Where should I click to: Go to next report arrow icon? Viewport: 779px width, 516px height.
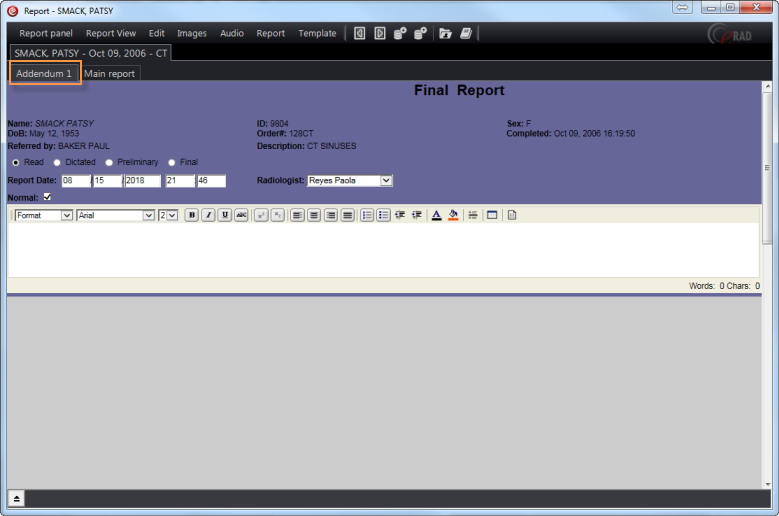(380, 33)
